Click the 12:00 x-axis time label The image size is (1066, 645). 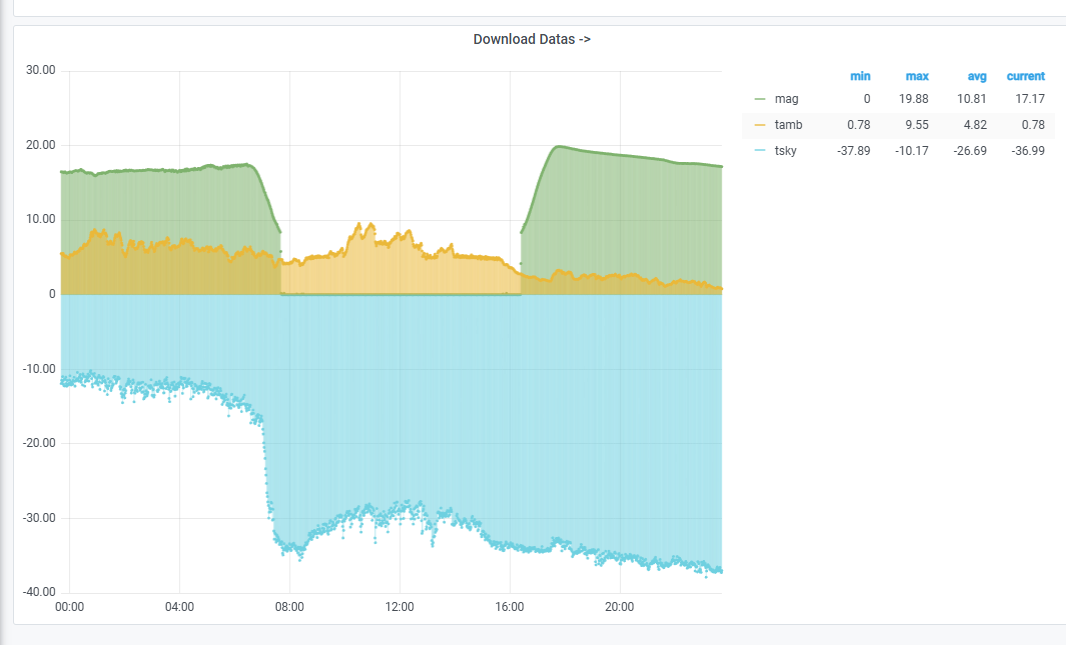pyautogui.click(x=399, y=607)
